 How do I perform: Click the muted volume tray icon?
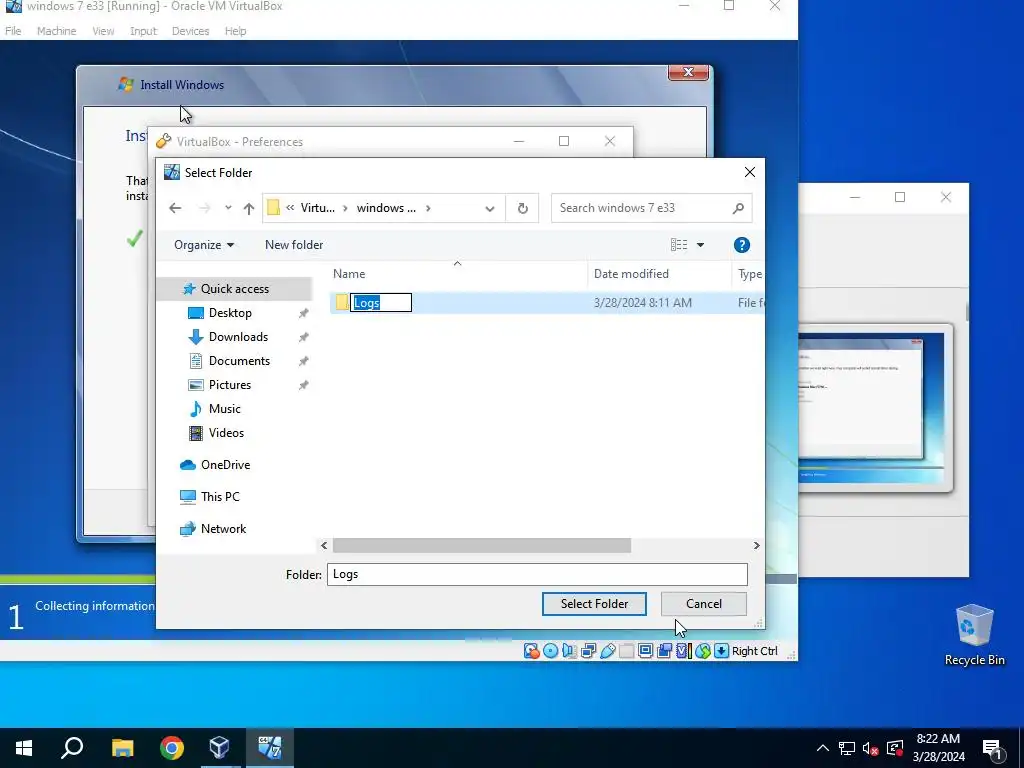coord(871,748)
